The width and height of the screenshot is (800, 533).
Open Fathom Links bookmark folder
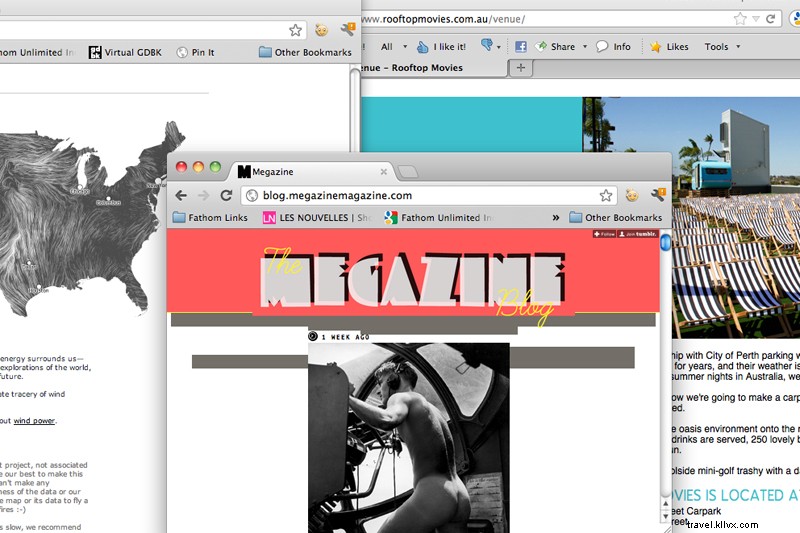point(211,218)
